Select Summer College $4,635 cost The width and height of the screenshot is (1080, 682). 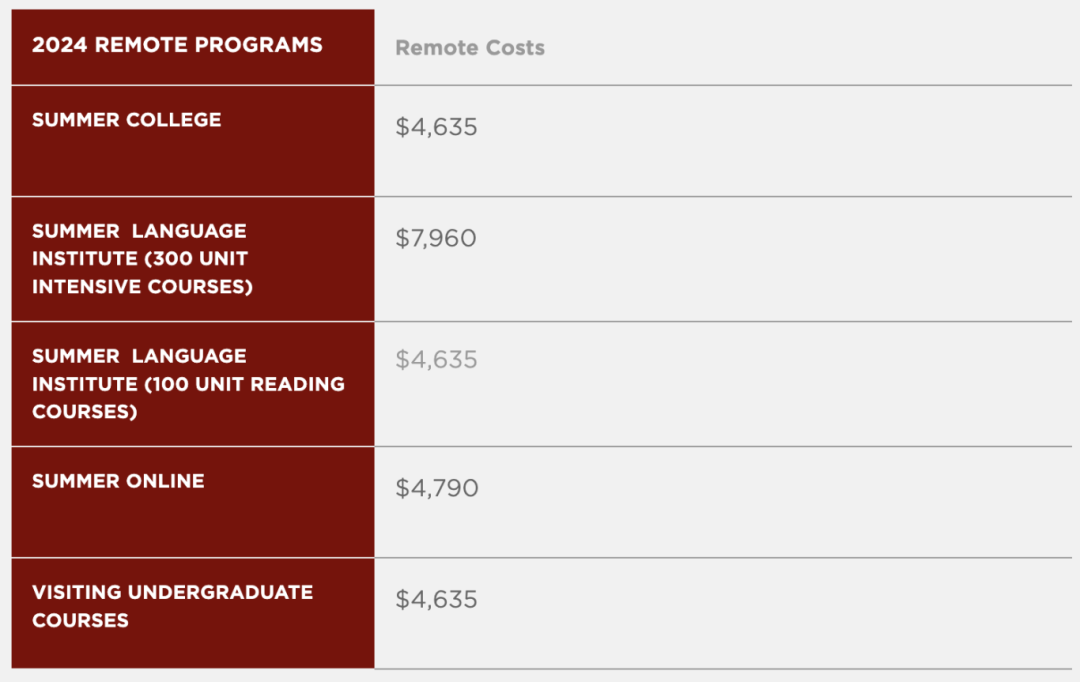436,127
